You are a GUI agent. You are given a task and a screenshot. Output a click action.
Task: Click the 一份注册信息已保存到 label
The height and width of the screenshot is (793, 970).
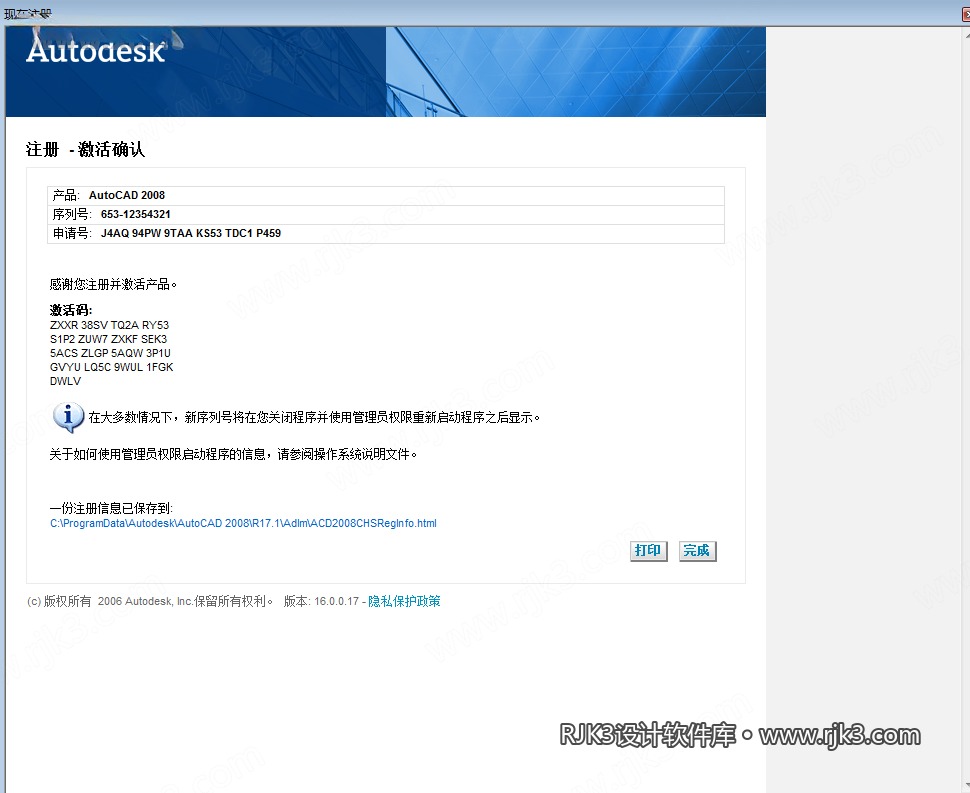111,508
